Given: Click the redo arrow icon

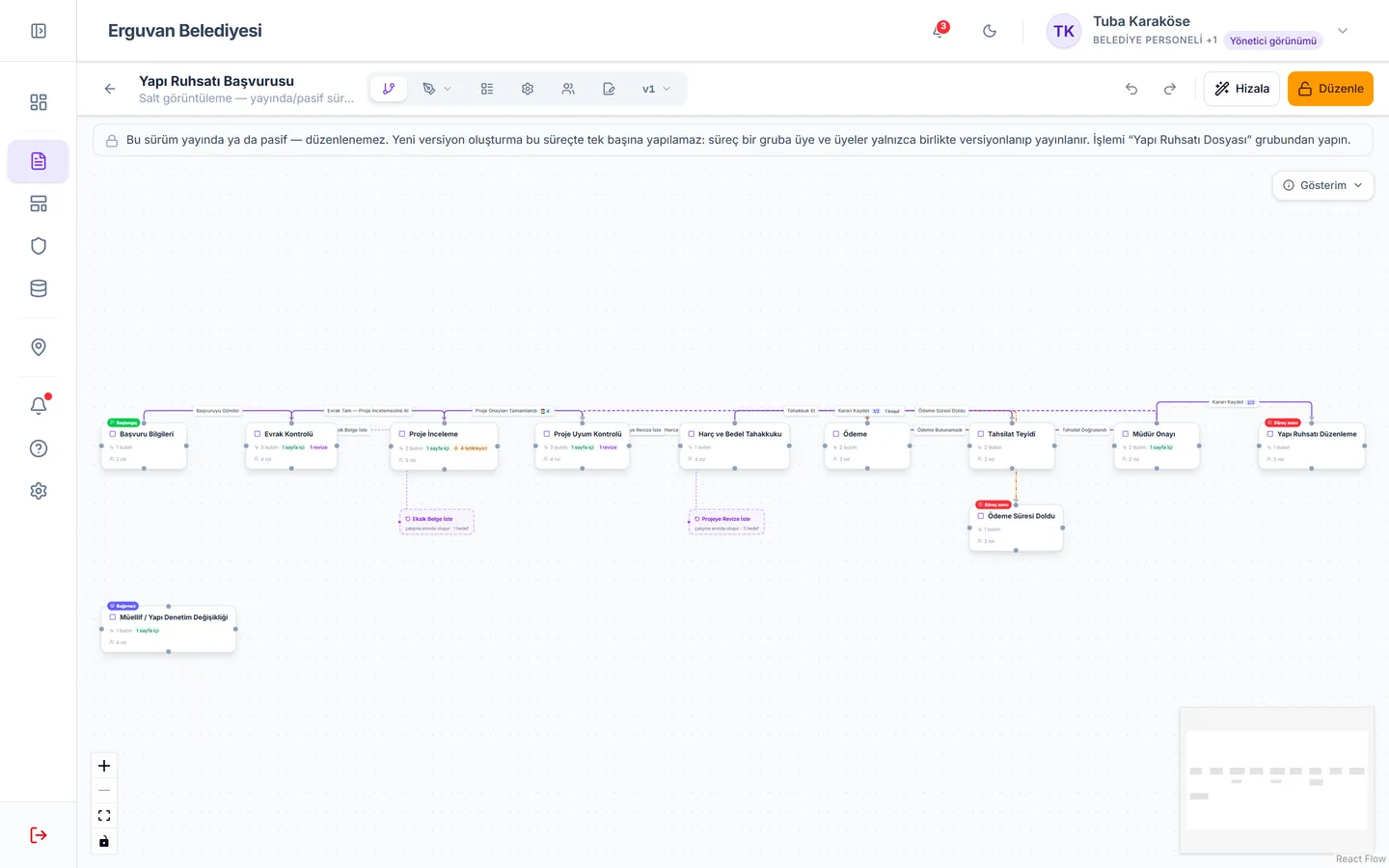Looking at the screenshot, I should point(1170,89).
